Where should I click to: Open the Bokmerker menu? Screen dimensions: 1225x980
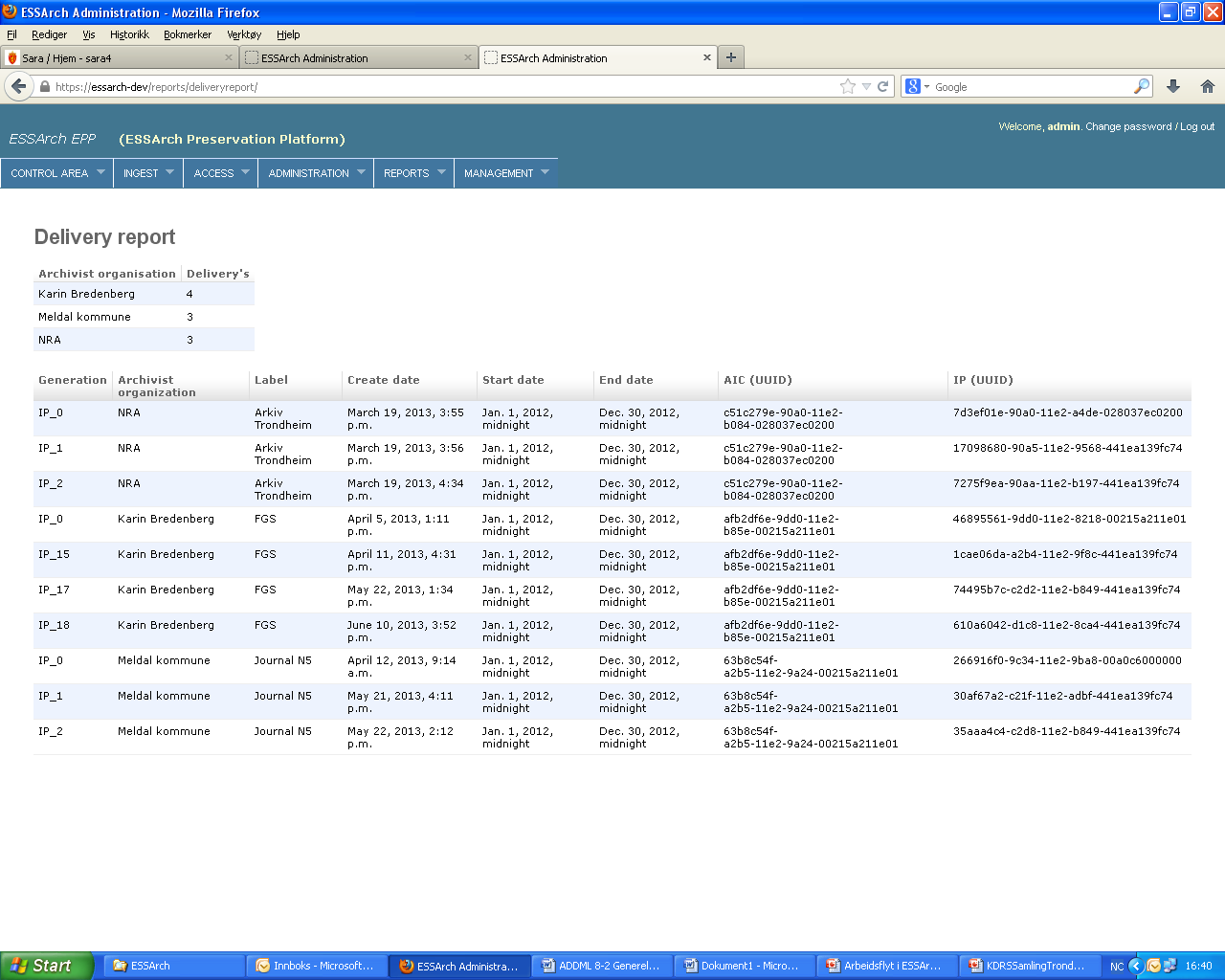188,34
